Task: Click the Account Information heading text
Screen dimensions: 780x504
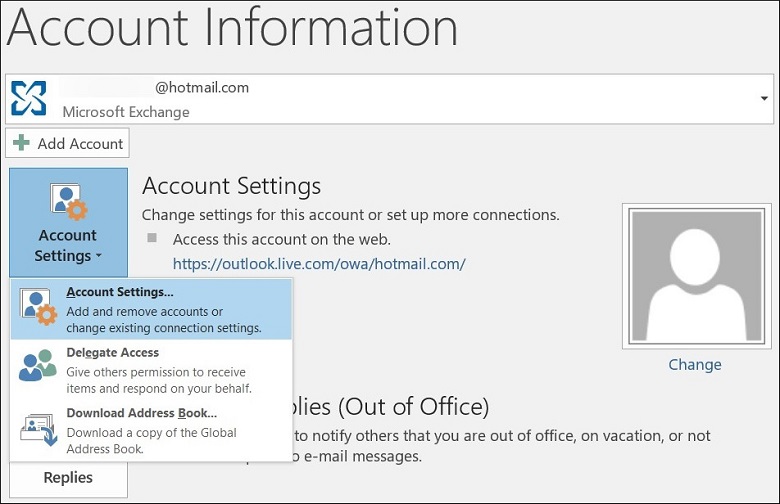Action: coord(232,27)
